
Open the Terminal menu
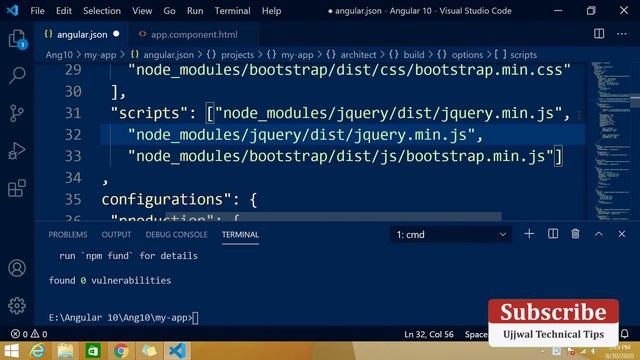[x=232, y=11]
